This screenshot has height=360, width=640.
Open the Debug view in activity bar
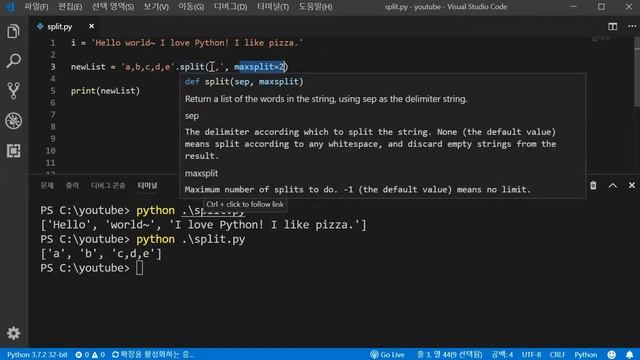click(x=13, y=121)
